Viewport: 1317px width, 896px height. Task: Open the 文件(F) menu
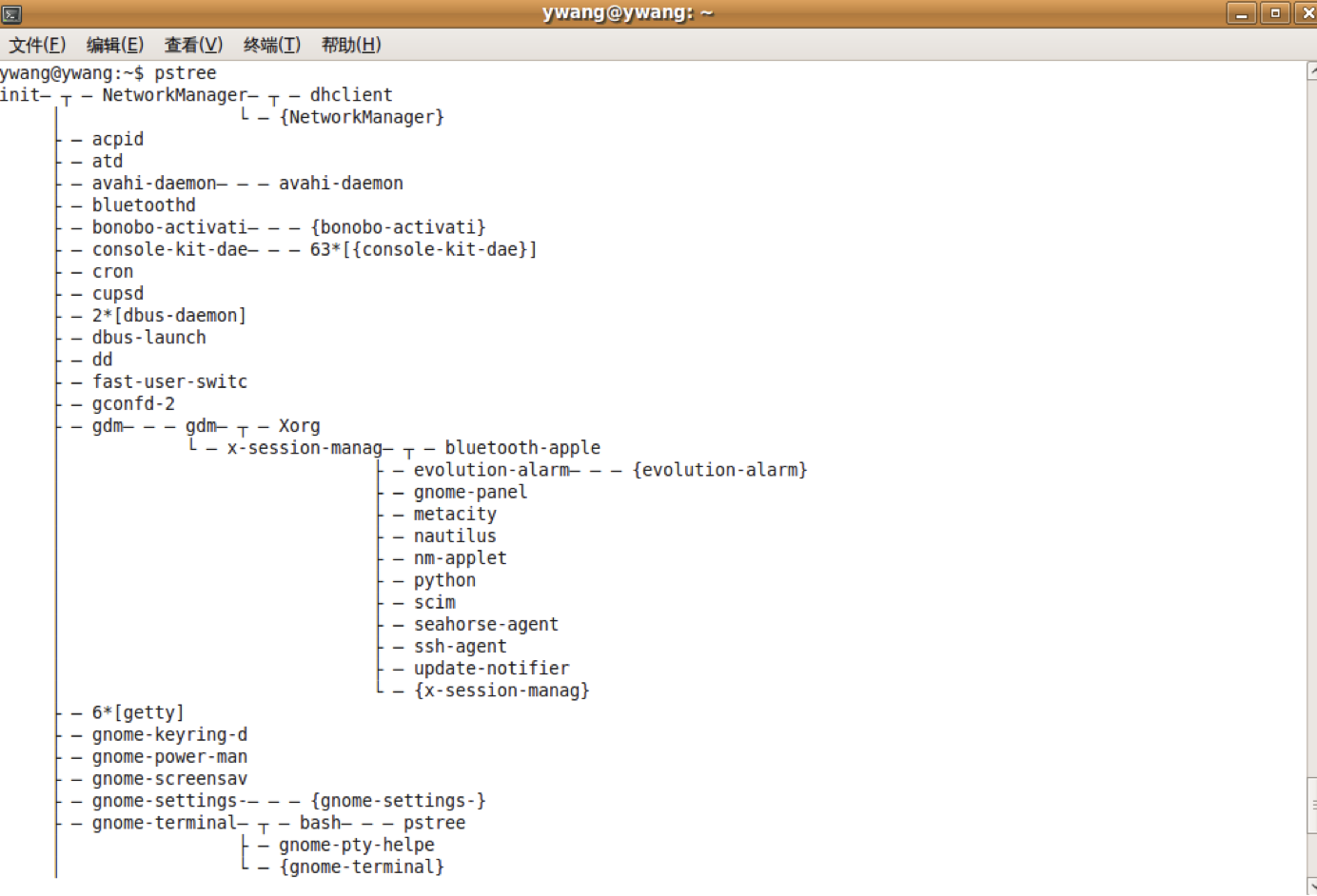(37, 45)
